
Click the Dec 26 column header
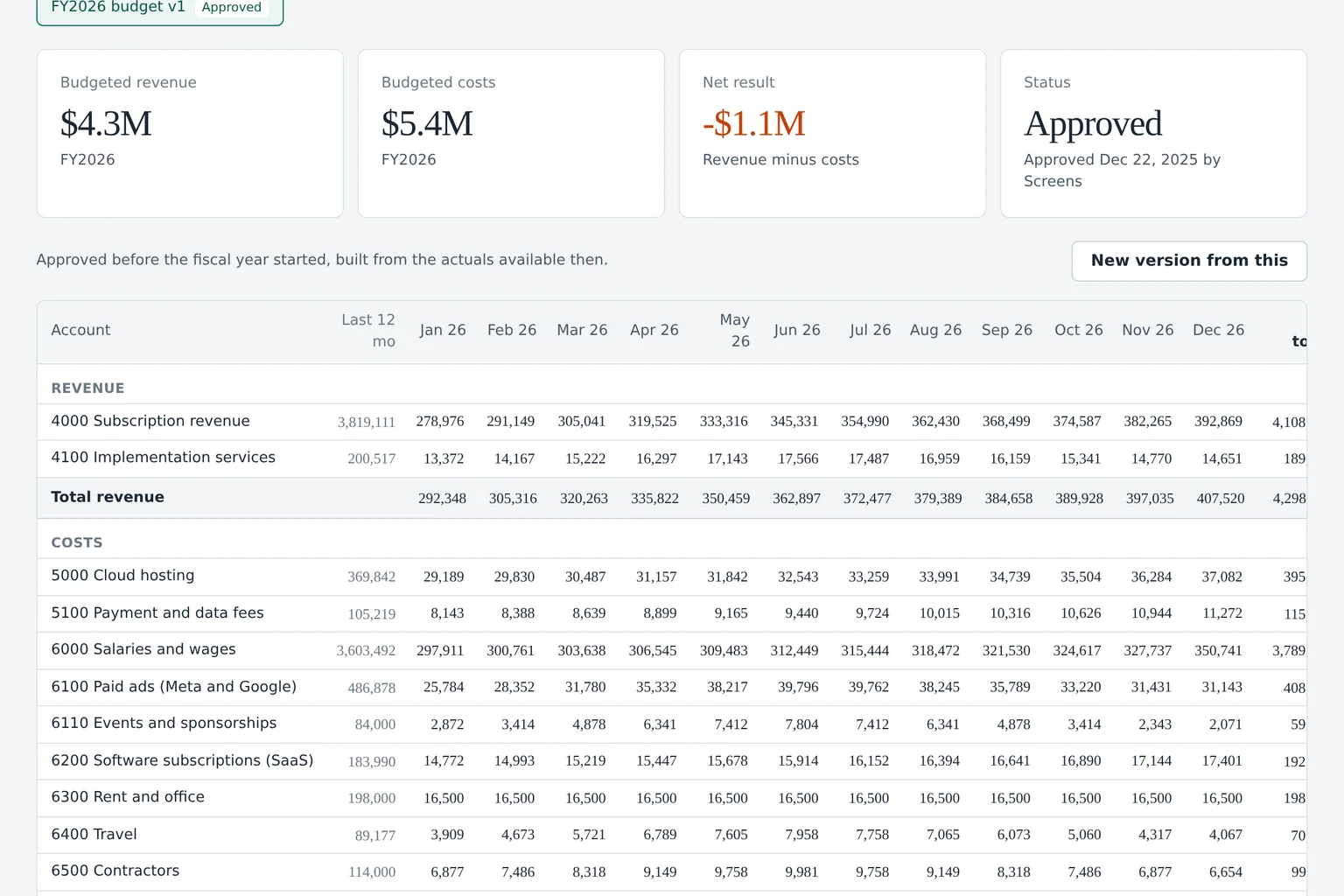click(x=1218, y=330)
